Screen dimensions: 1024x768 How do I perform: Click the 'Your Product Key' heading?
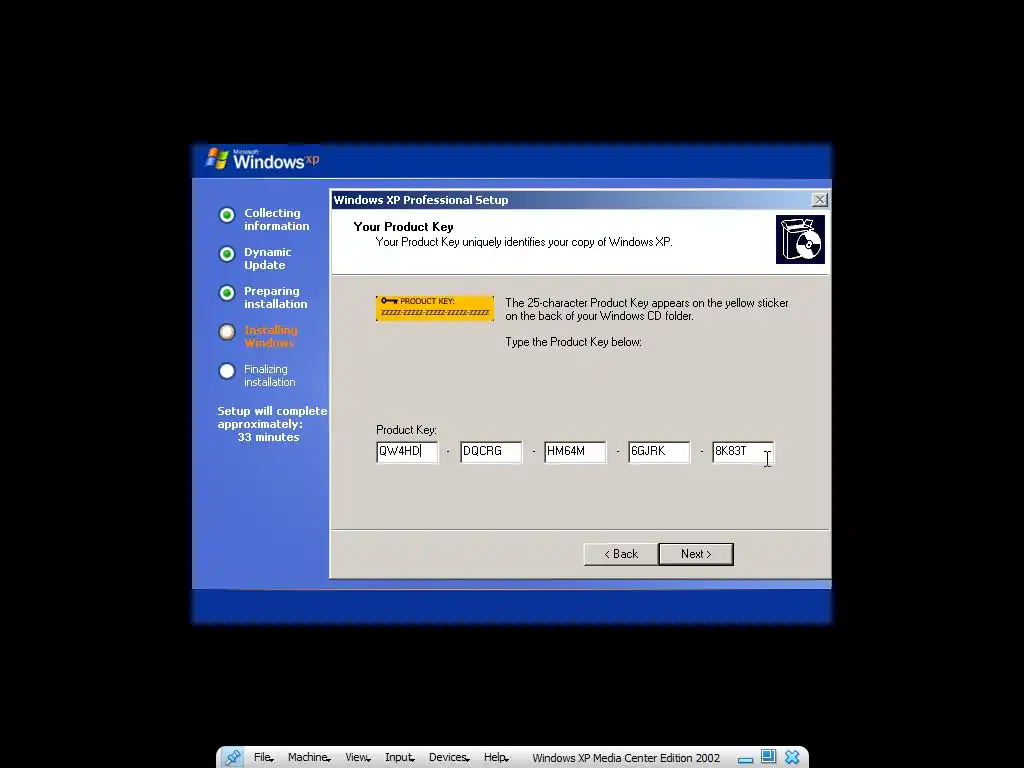coord(404,227)
